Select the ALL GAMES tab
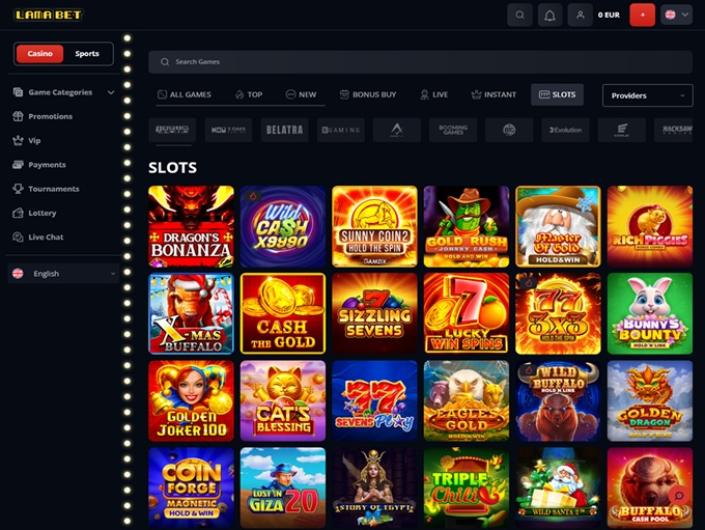 [x=184, y=94]
